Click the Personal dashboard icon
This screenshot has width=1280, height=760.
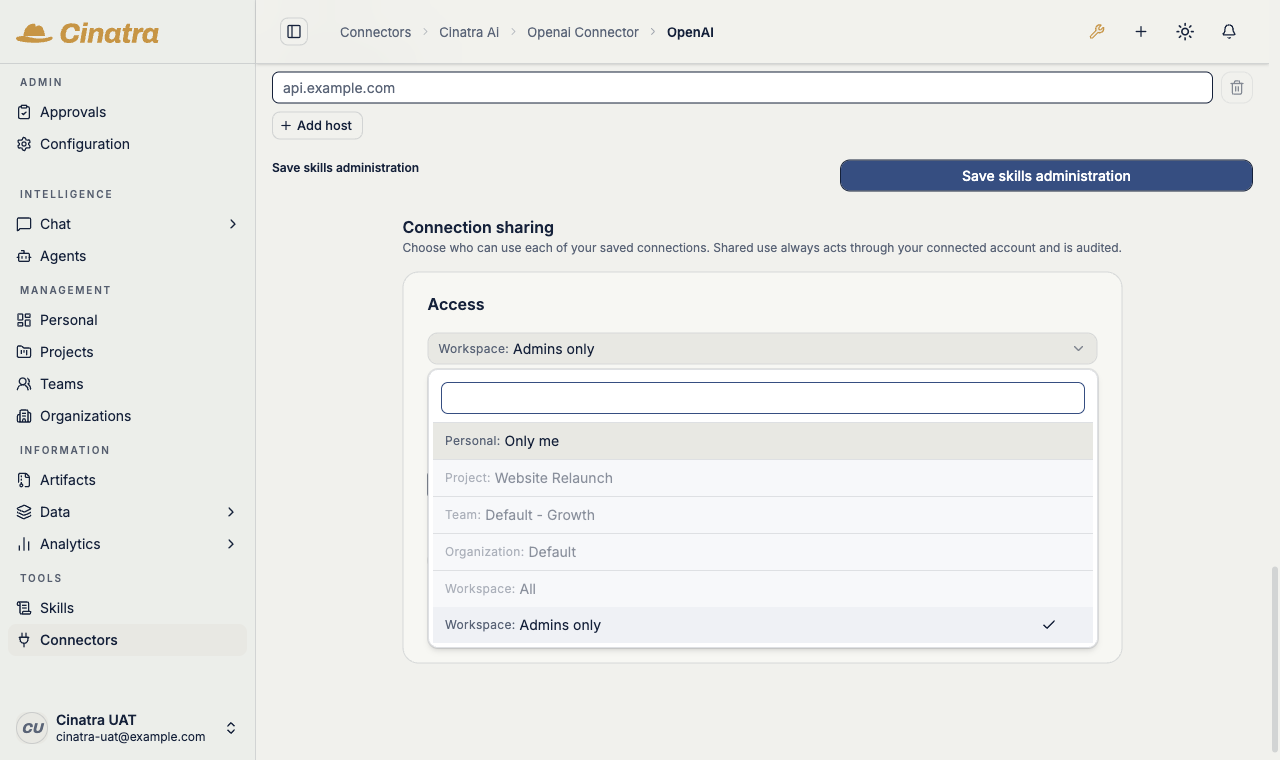[x=24, y=320]
